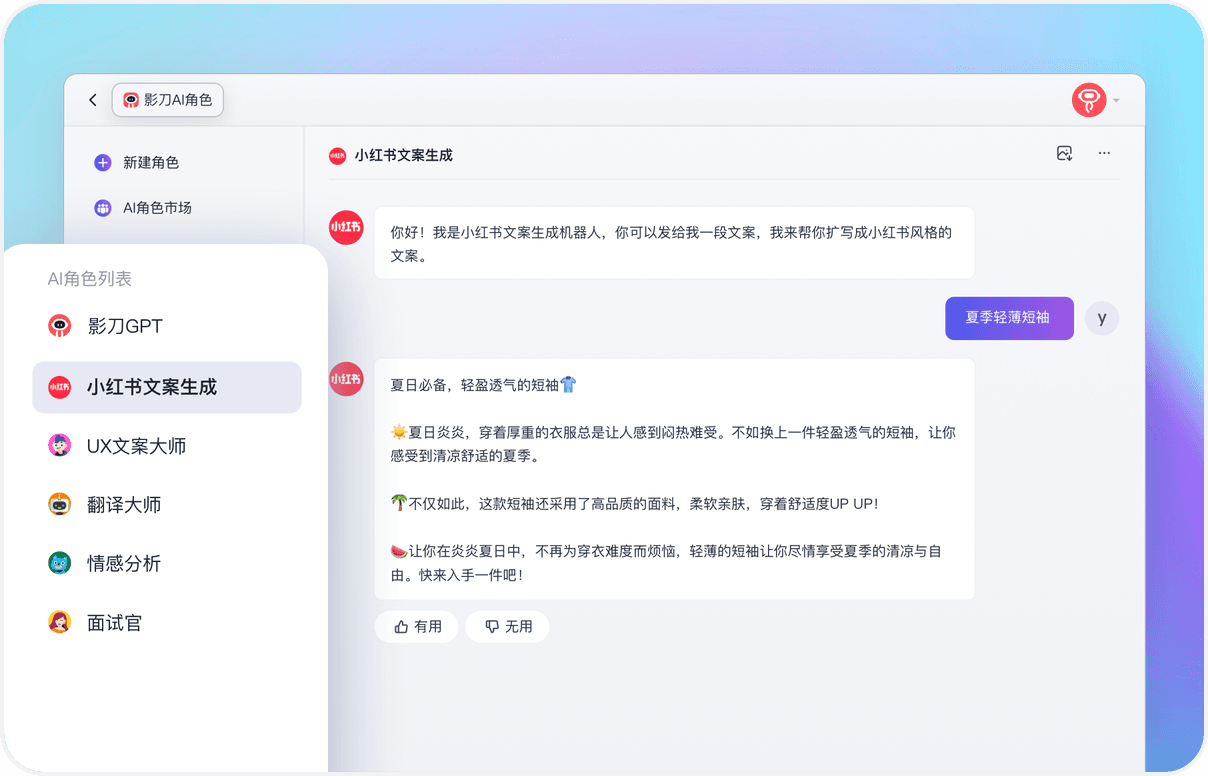The width and height of the screenshot is (1208, 776).
Task: Open the AI角色市场 entry
Action: coord(156,208)
